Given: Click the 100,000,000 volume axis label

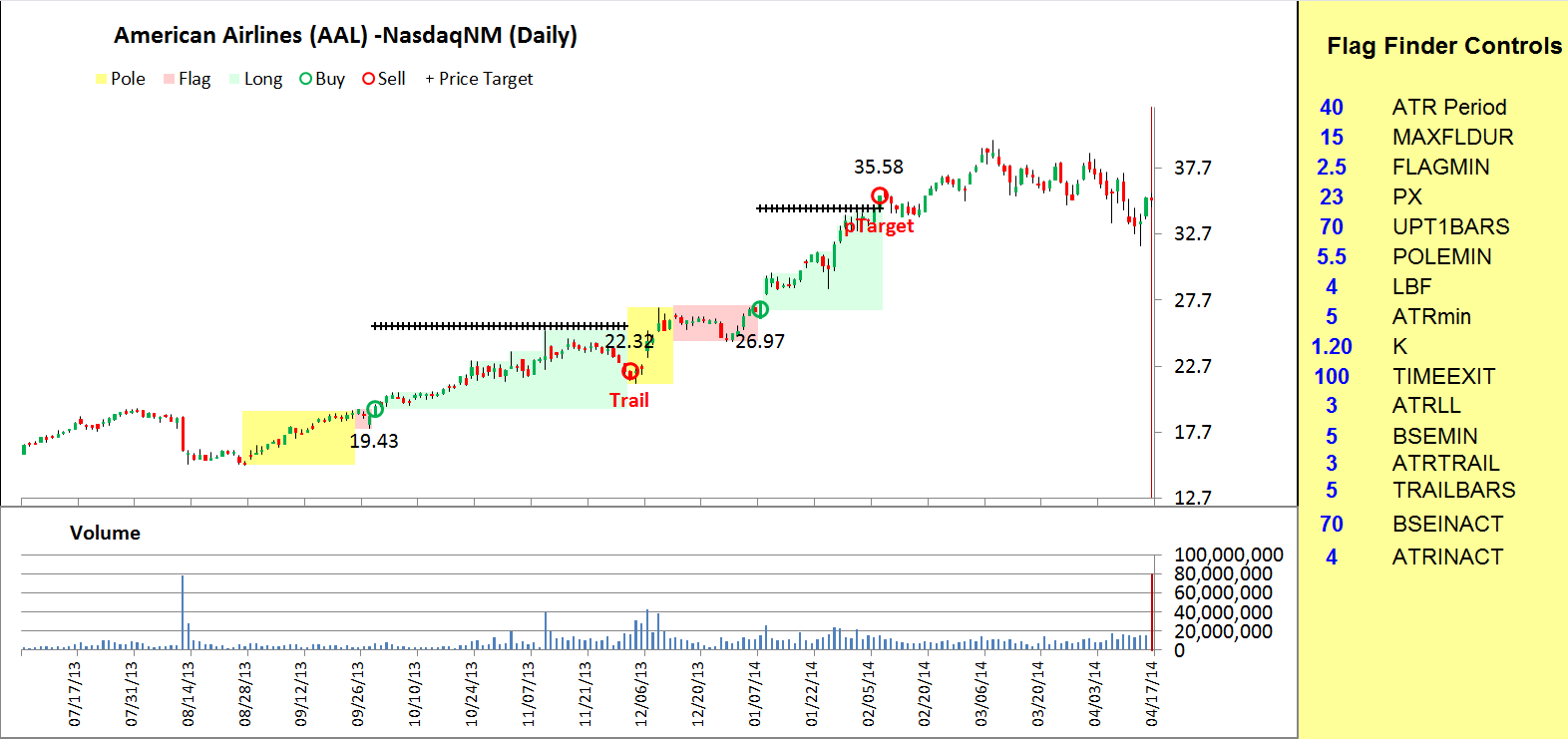Looking at the screenshot, I should pyautogui.click(x=1229, y=554).
